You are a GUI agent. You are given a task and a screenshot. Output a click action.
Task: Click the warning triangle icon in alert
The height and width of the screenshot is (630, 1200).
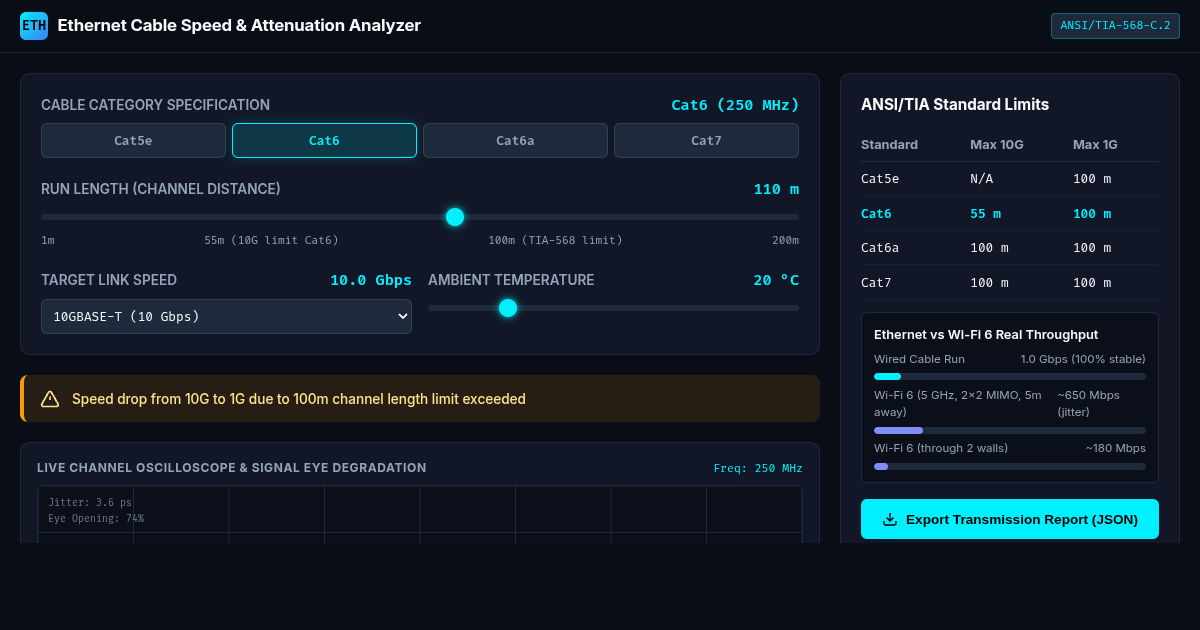point(50,399)
